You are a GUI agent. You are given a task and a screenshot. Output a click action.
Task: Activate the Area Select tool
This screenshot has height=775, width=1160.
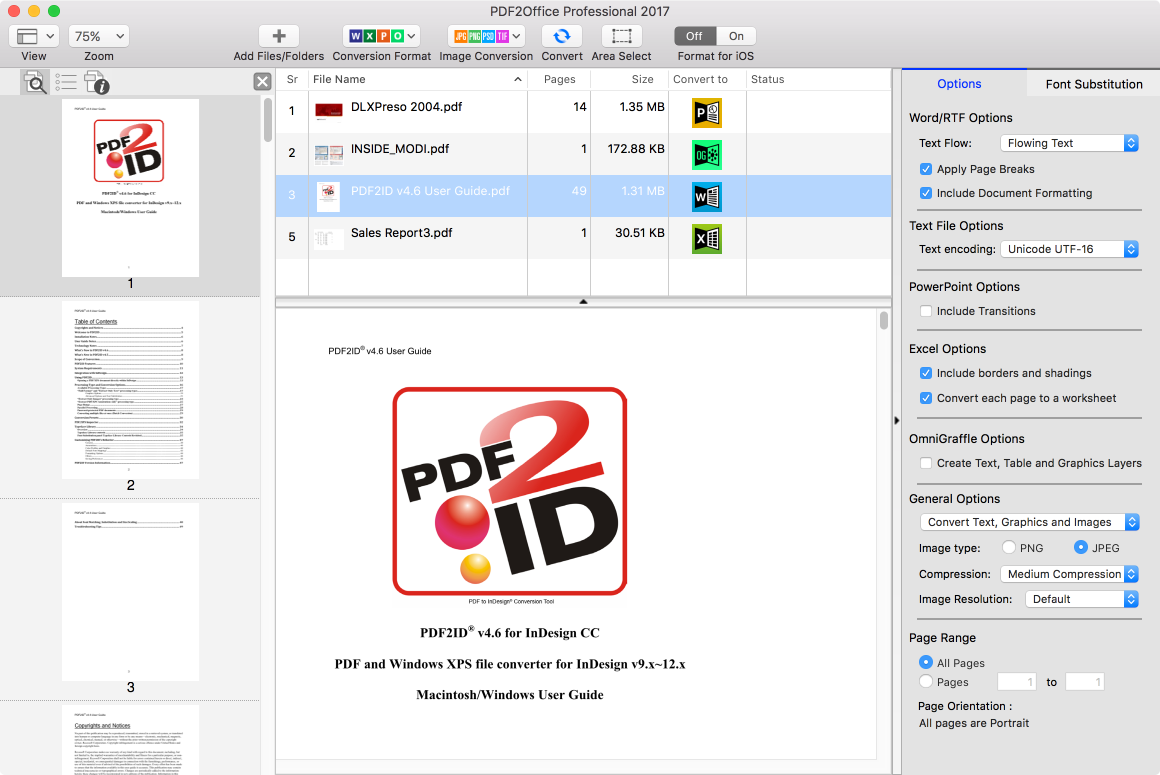621,36
